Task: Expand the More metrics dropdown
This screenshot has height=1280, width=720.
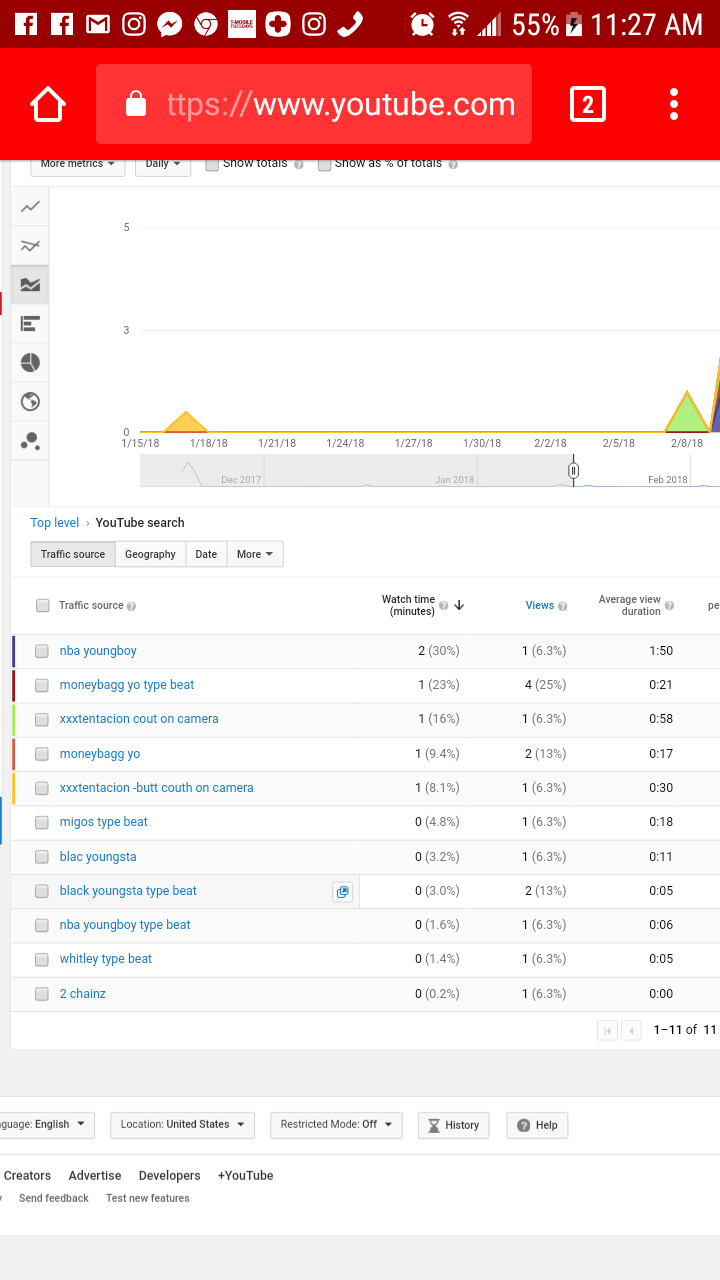Action: point(78,164)
